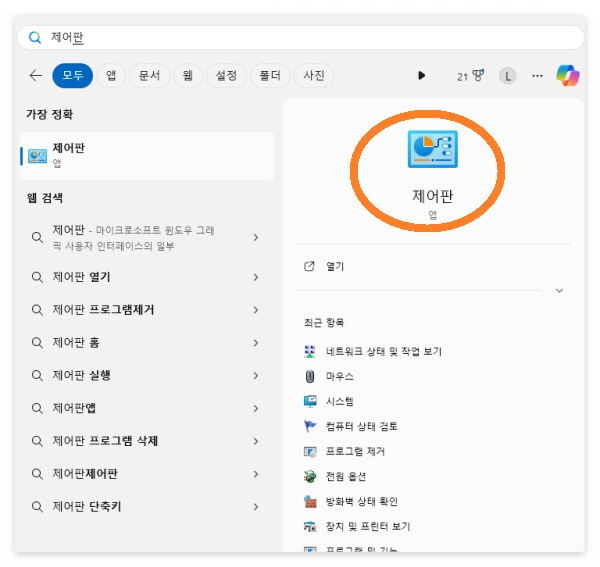The height and width of the screenshot is (567, 600).
Task: Select web suggestion 제어판제어판
Action: point(85,474)
